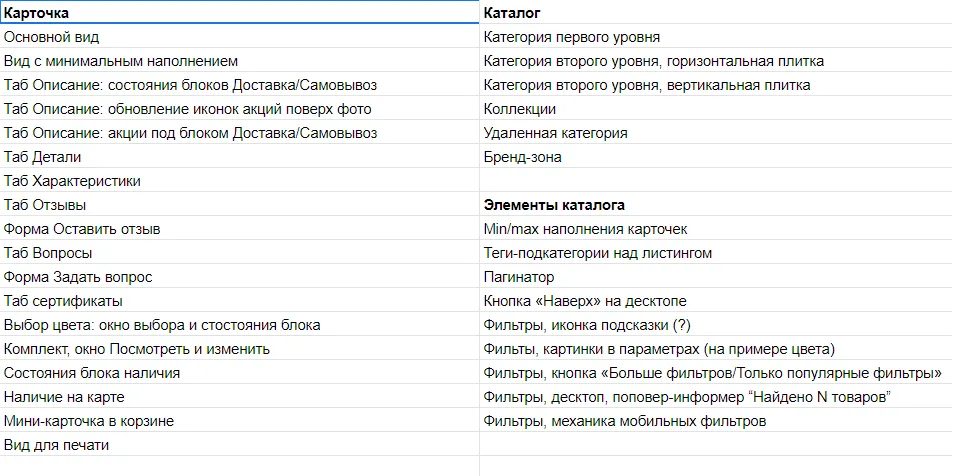Select the "Таб Характеристики" cell
This screenshot has height=476, width=957.
tap(72, 181)
